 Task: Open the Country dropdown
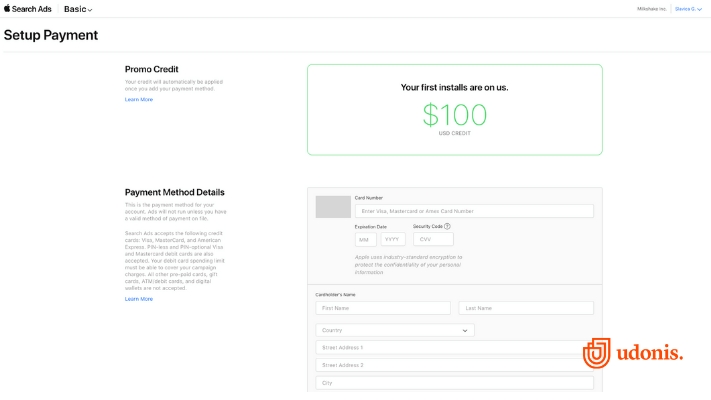click(395, 330)
